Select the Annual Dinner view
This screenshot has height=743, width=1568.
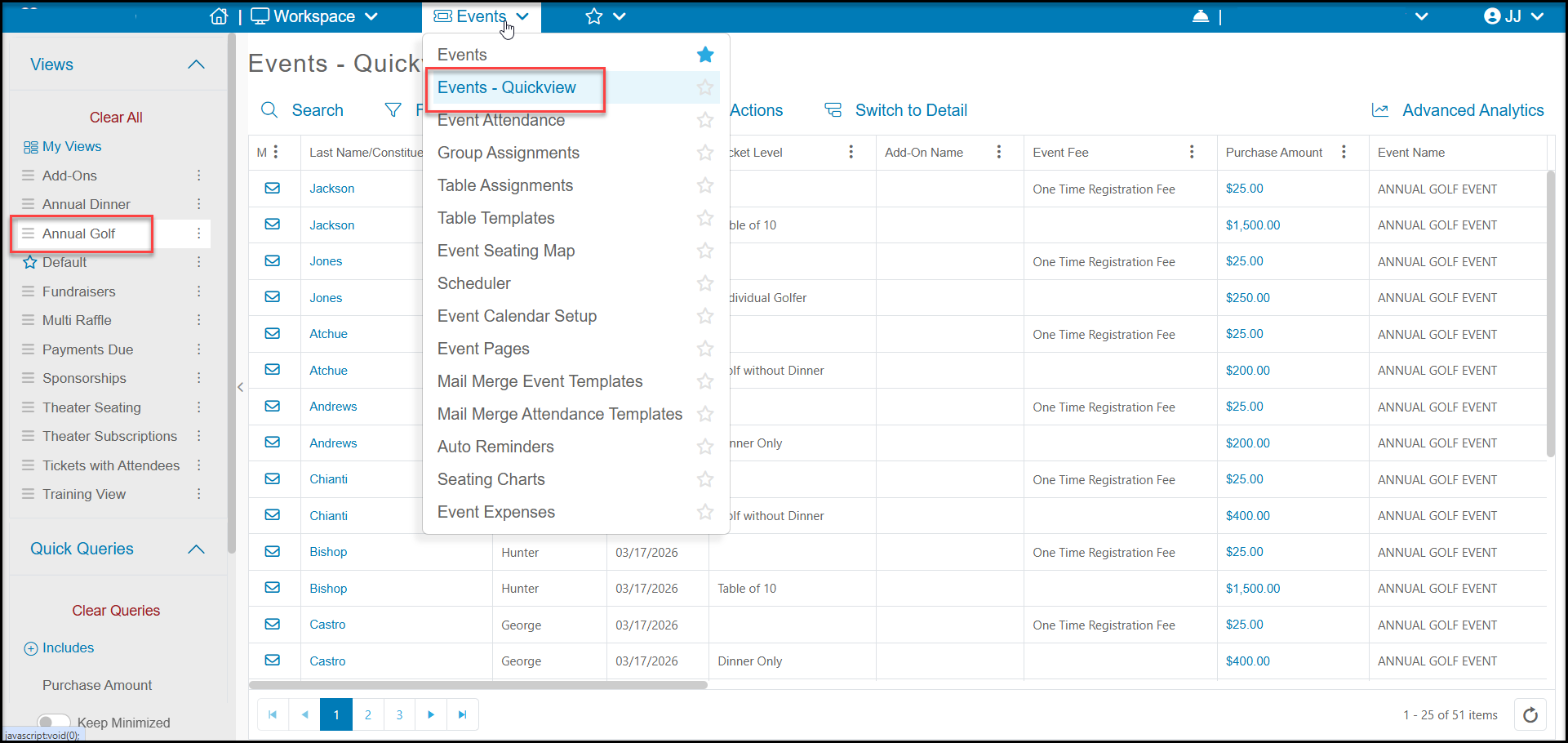(87, 204)
